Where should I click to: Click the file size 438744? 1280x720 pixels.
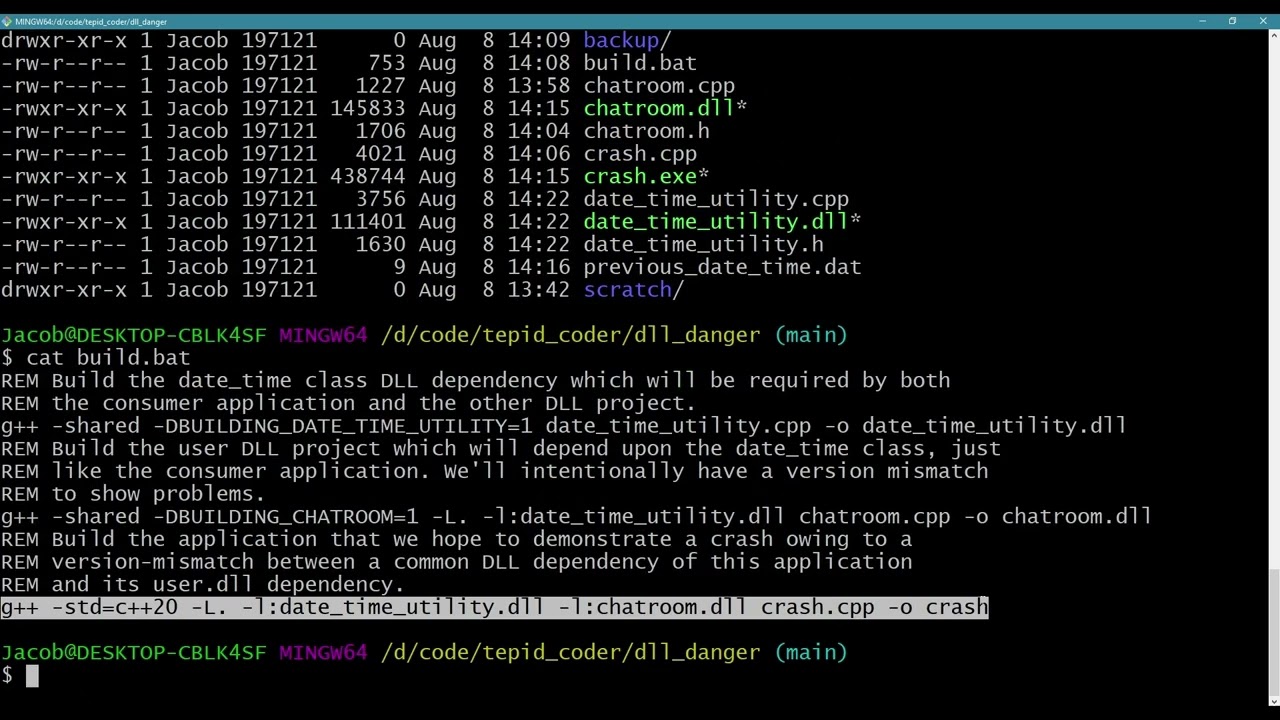pyautogui.click(x=368, y=176)
